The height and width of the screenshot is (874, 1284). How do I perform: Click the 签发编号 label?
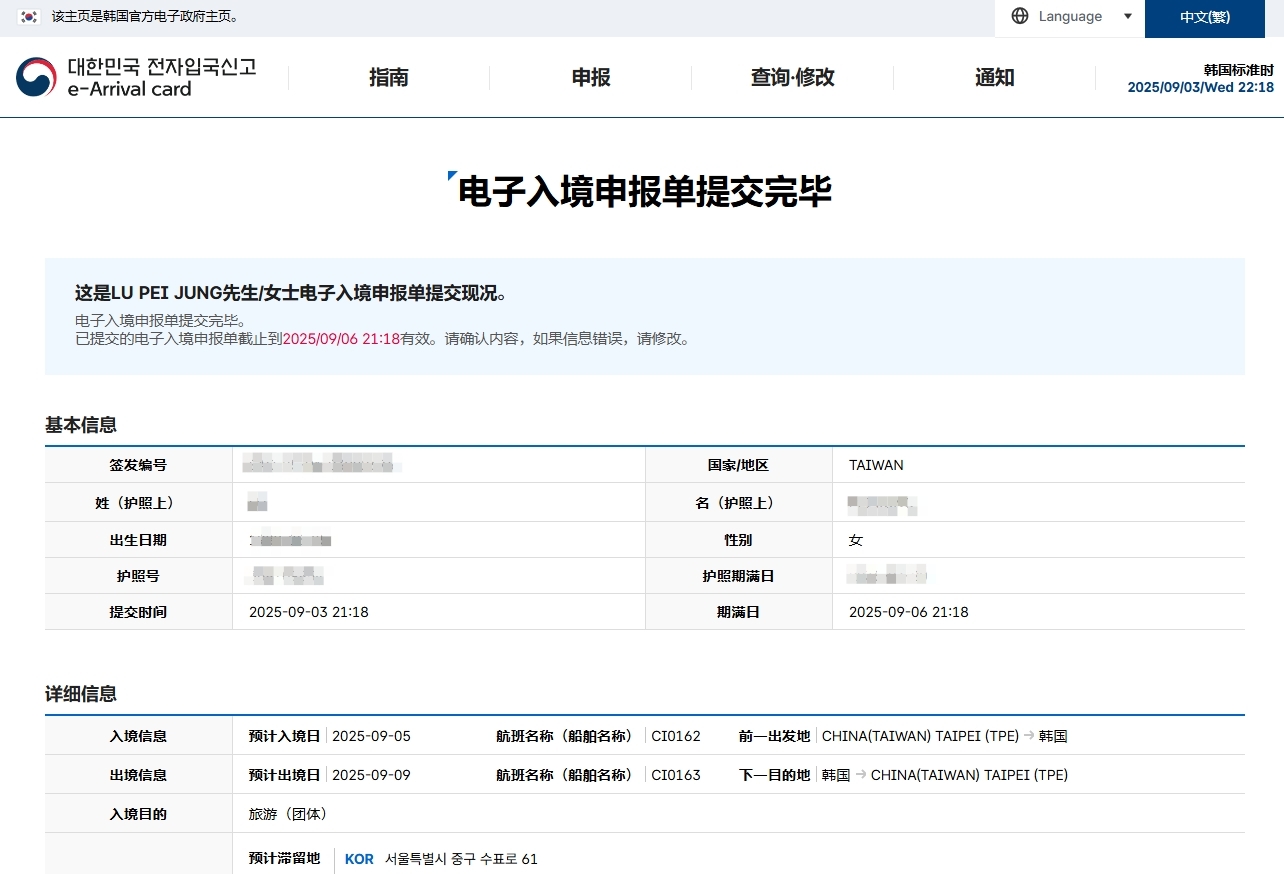[138, 465]
